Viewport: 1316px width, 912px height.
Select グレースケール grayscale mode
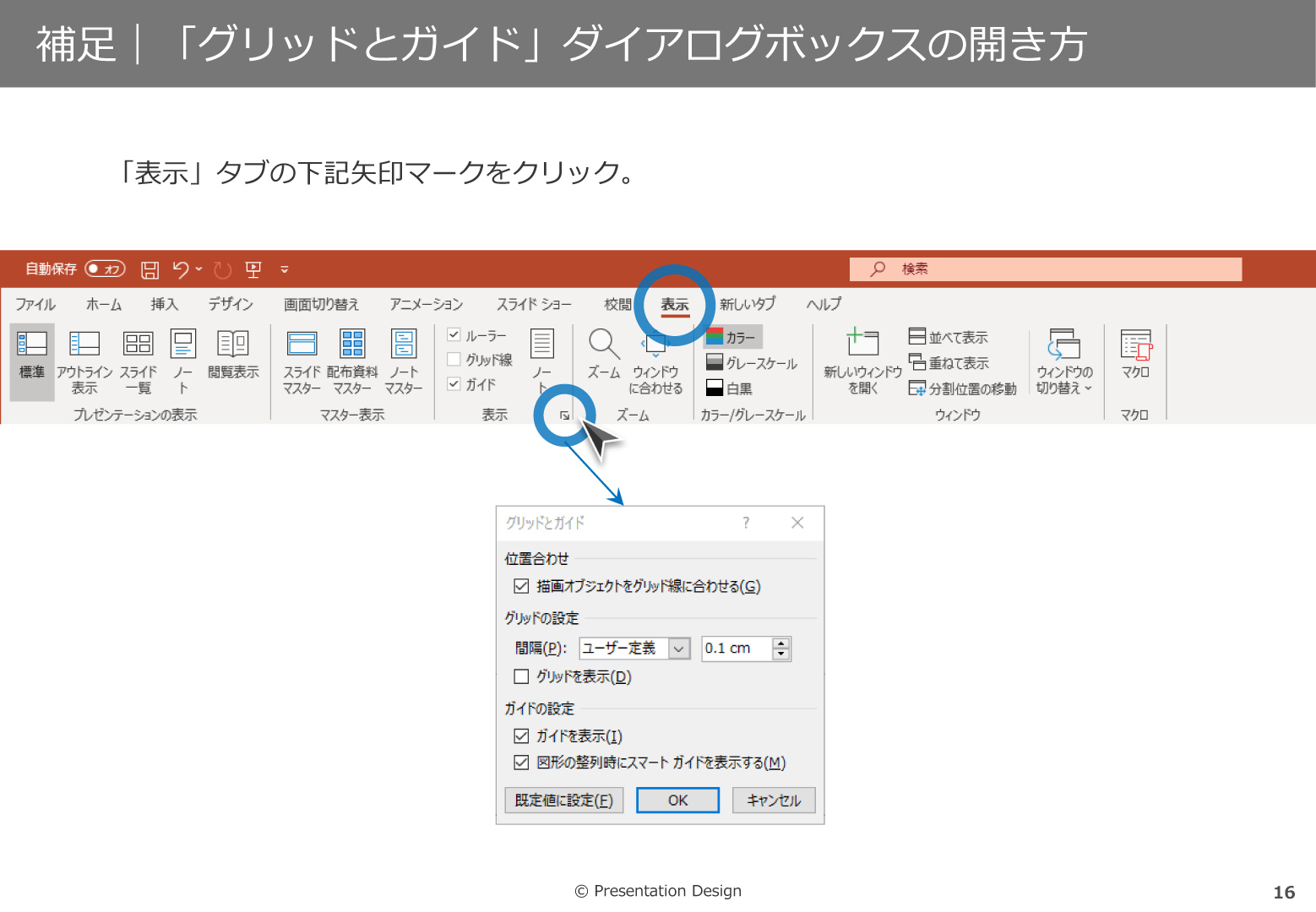point(752,363)
